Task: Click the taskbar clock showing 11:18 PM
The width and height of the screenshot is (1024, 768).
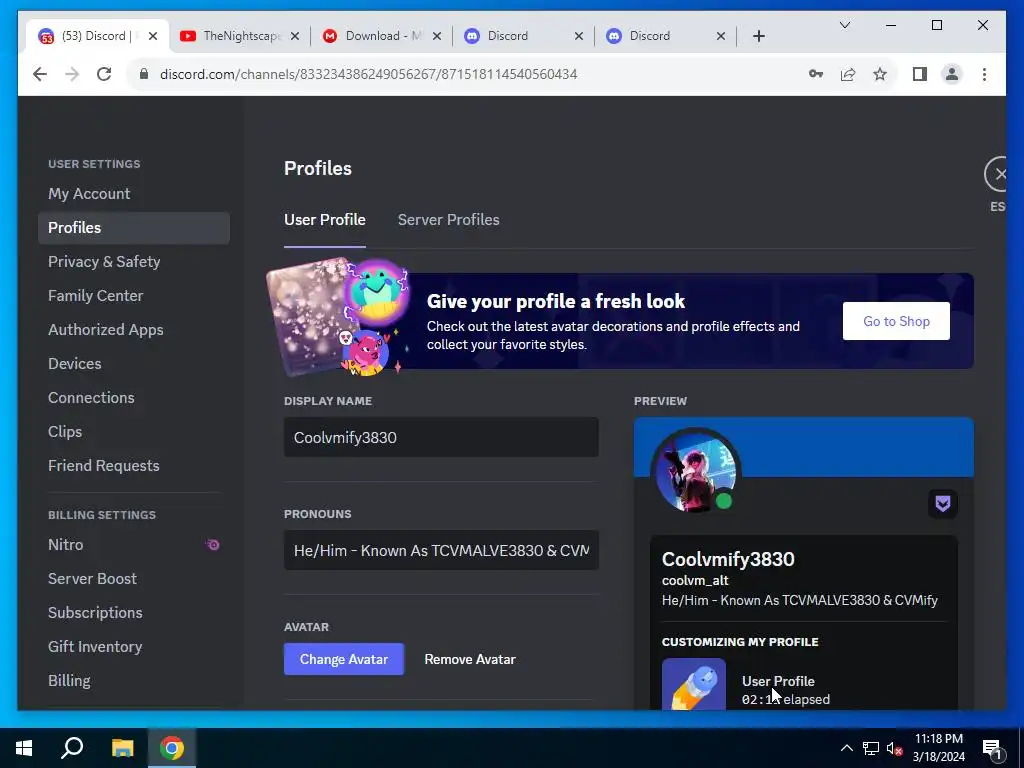Action: pos(938,748)
